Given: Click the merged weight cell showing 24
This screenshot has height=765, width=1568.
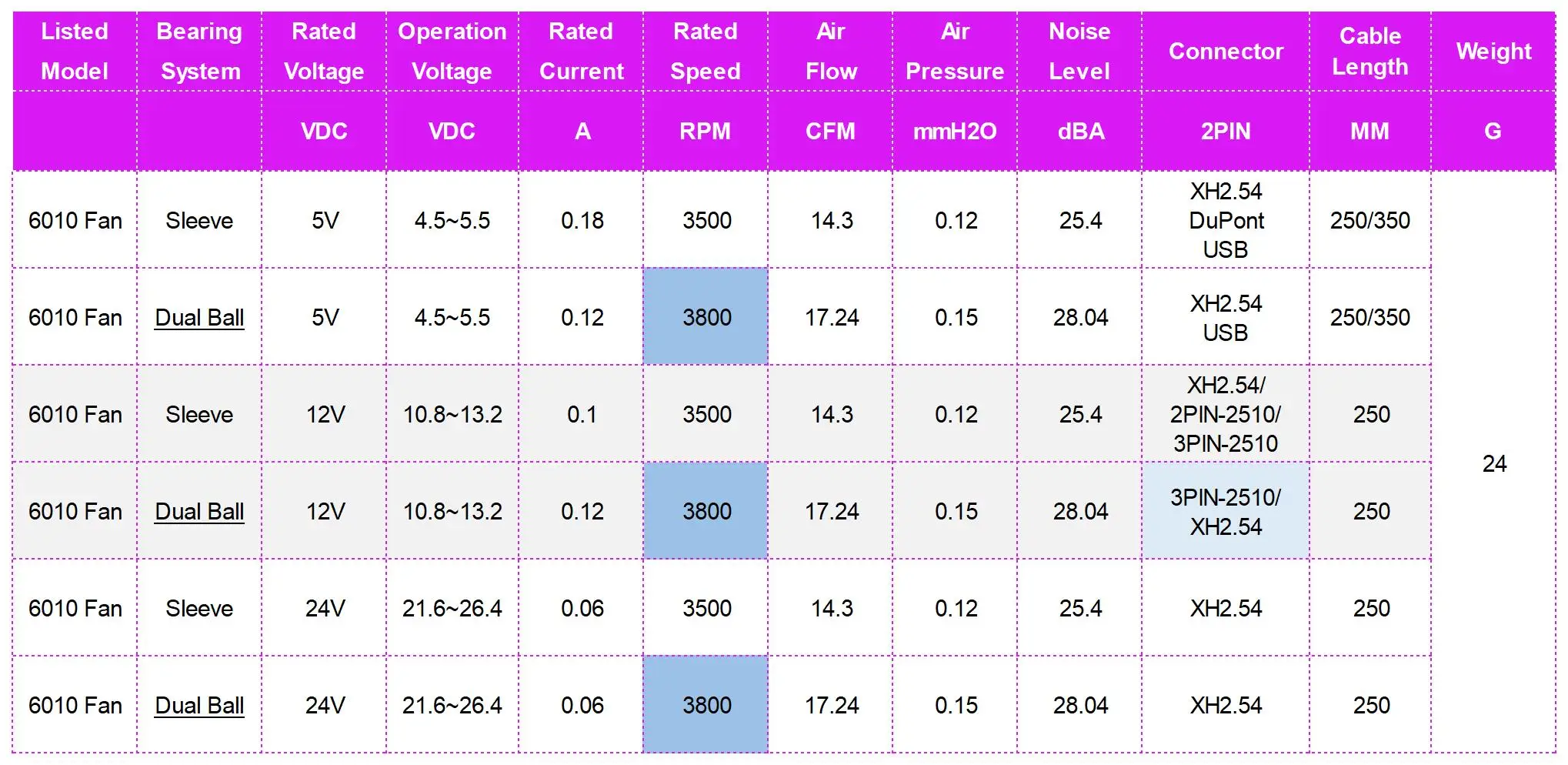Looking at the screenshot, I should tap(1493, 463).
